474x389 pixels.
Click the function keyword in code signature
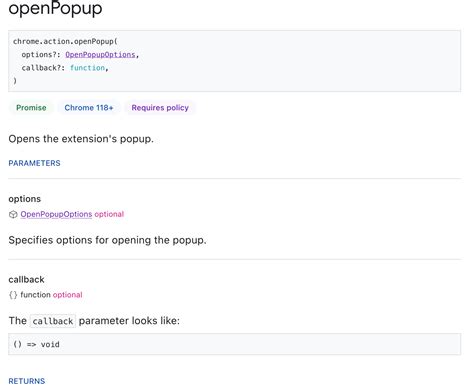point(87,68)
